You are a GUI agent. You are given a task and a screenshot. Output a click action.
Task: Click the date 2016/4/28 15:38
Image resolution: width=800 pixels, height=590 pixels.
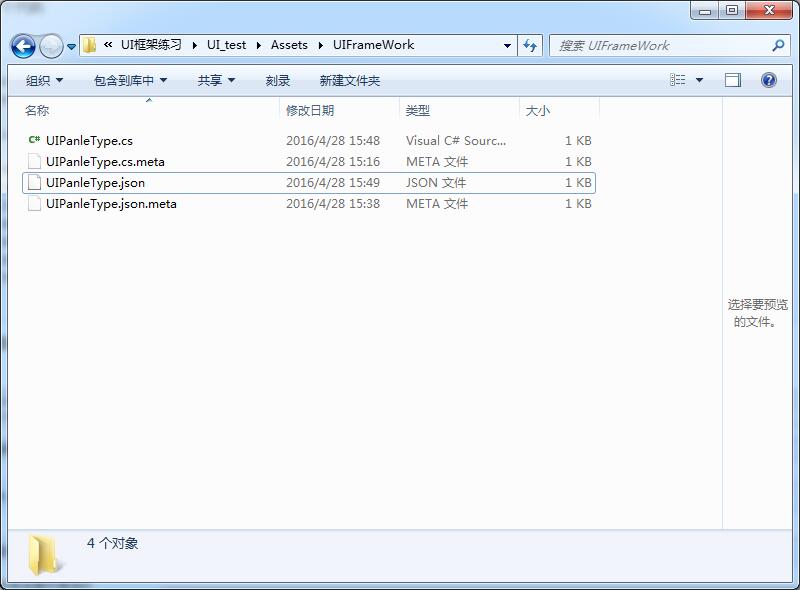[333, 203]
